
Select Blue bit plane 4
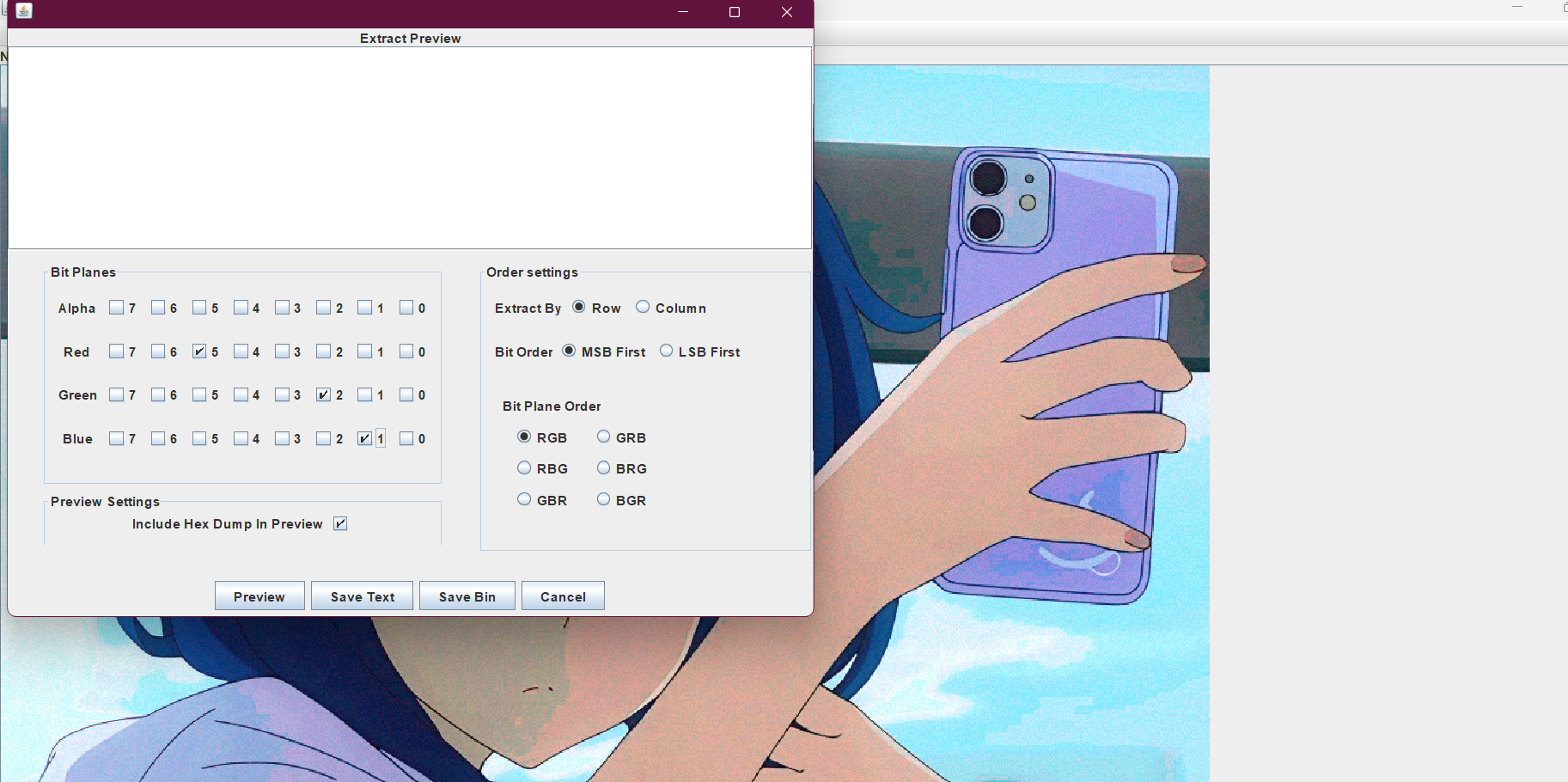click(241, 438)
